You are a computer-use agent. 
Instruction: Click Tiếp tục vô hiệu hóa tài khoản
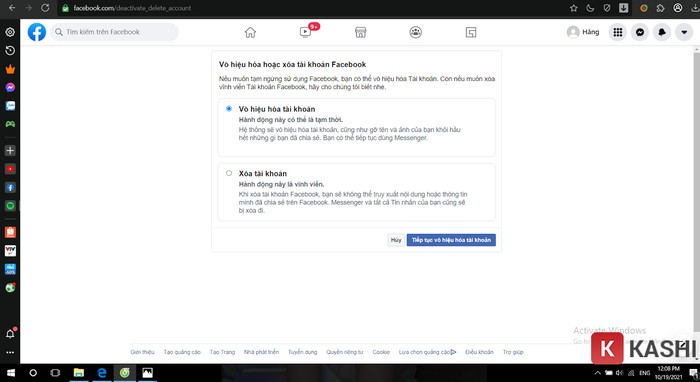click(x=451, y=240)
